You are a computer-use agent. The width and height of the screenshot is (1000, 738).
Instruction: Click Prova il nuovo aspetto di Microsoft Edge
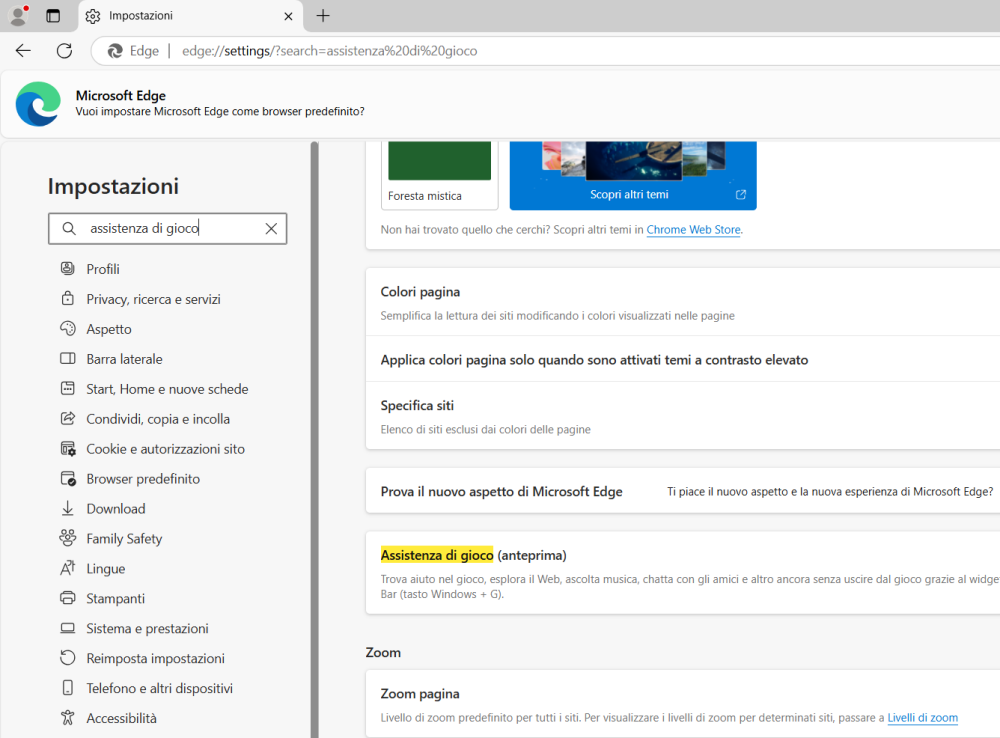501,492
